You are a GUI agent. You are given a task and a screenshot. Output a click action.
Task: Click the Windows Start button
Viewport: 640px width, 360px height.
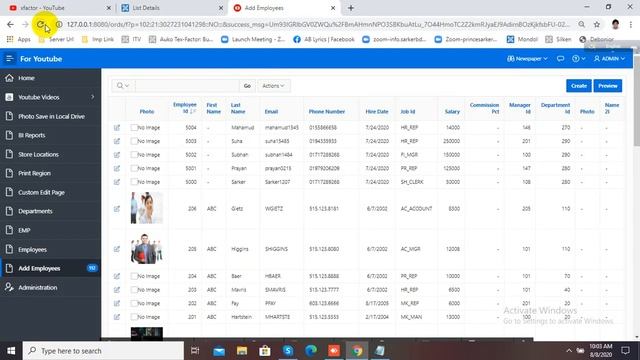[11, 351]
